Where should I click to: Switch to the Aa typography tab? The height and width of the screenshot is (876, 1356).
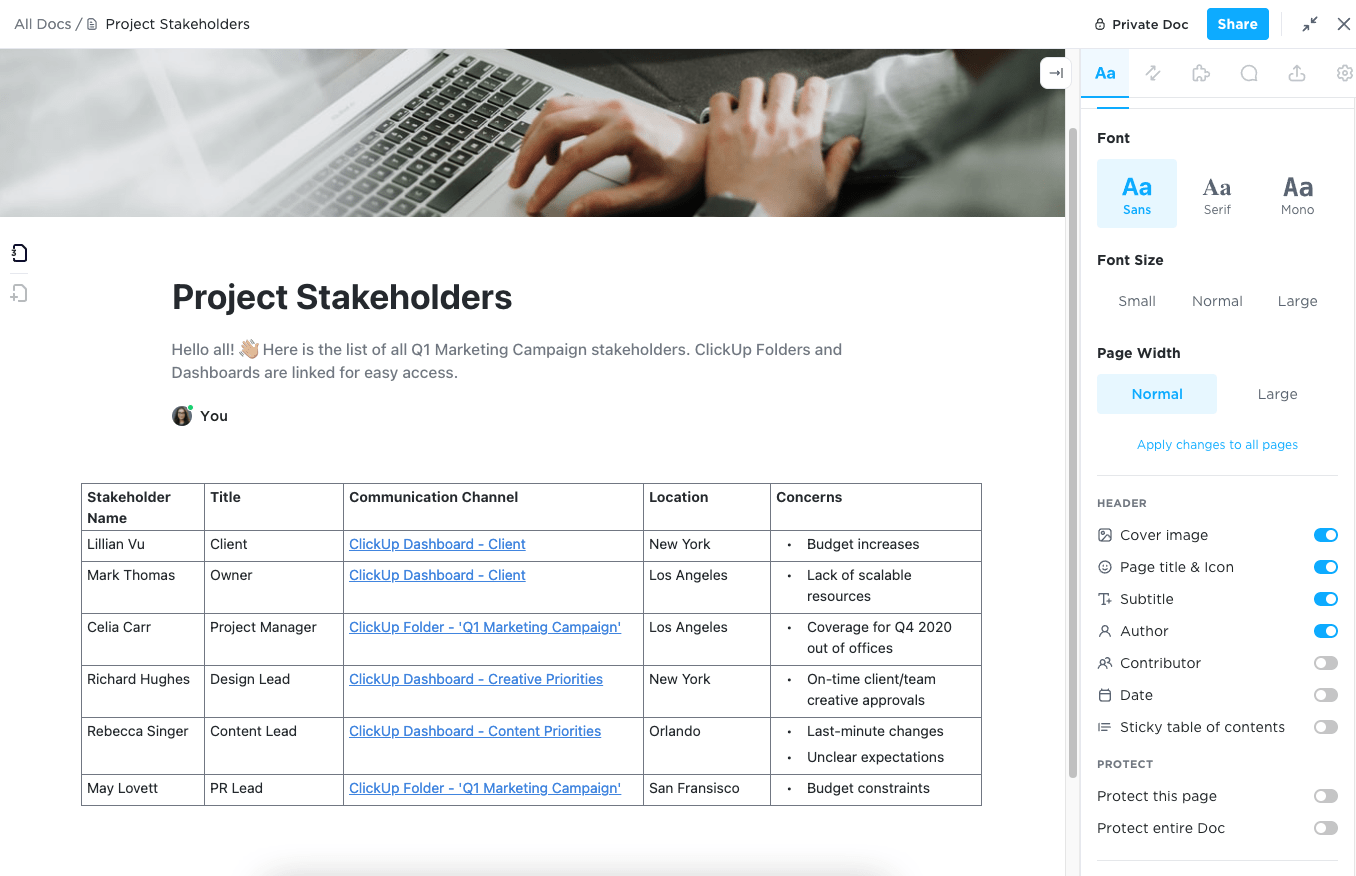coord(1105,73)
